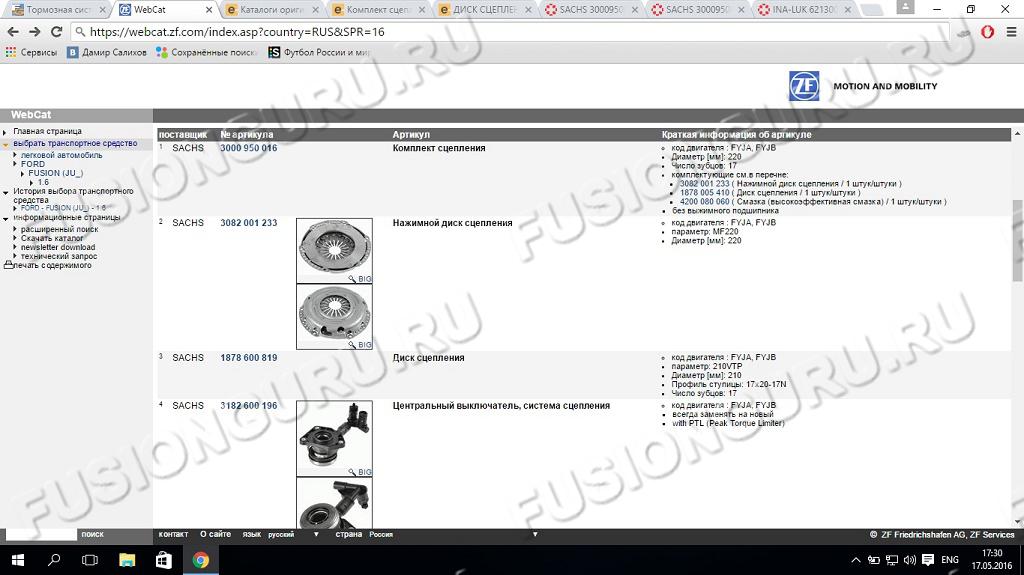Select FUSION (JU_) in vehicle tree
This screenshot has width=1024, height=575.
coord(56,173)
